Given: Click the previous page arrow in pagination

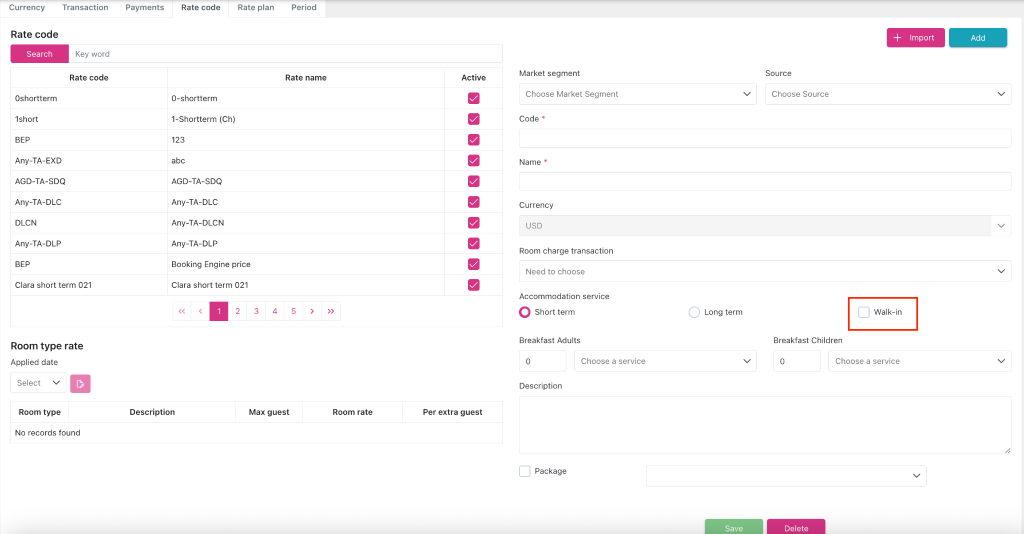Looking at the screenshot, I should coord(200,312).
